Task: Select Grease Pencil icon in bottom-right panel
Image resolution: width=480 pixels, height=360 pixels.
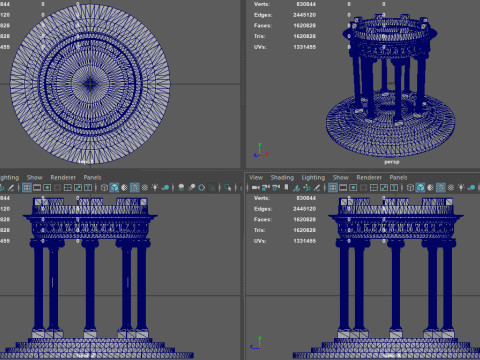Action: pos(317,188)
